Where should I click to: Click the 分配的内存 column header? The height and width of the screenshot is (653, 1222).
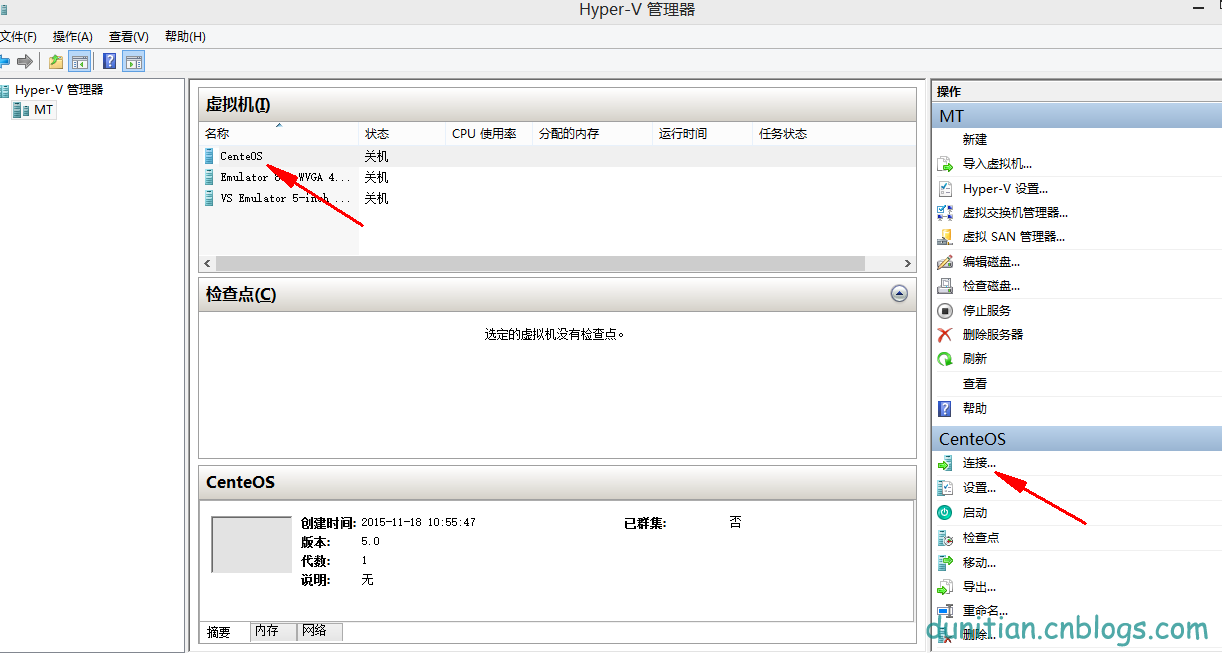point(592,134)
